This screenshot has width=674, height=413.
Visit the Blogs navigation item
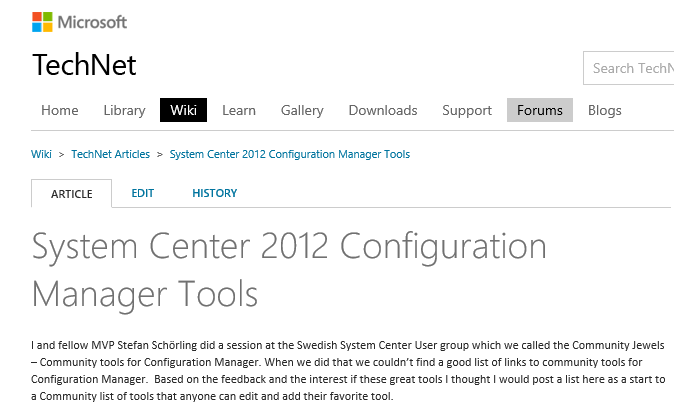click(x=605, y=110)
